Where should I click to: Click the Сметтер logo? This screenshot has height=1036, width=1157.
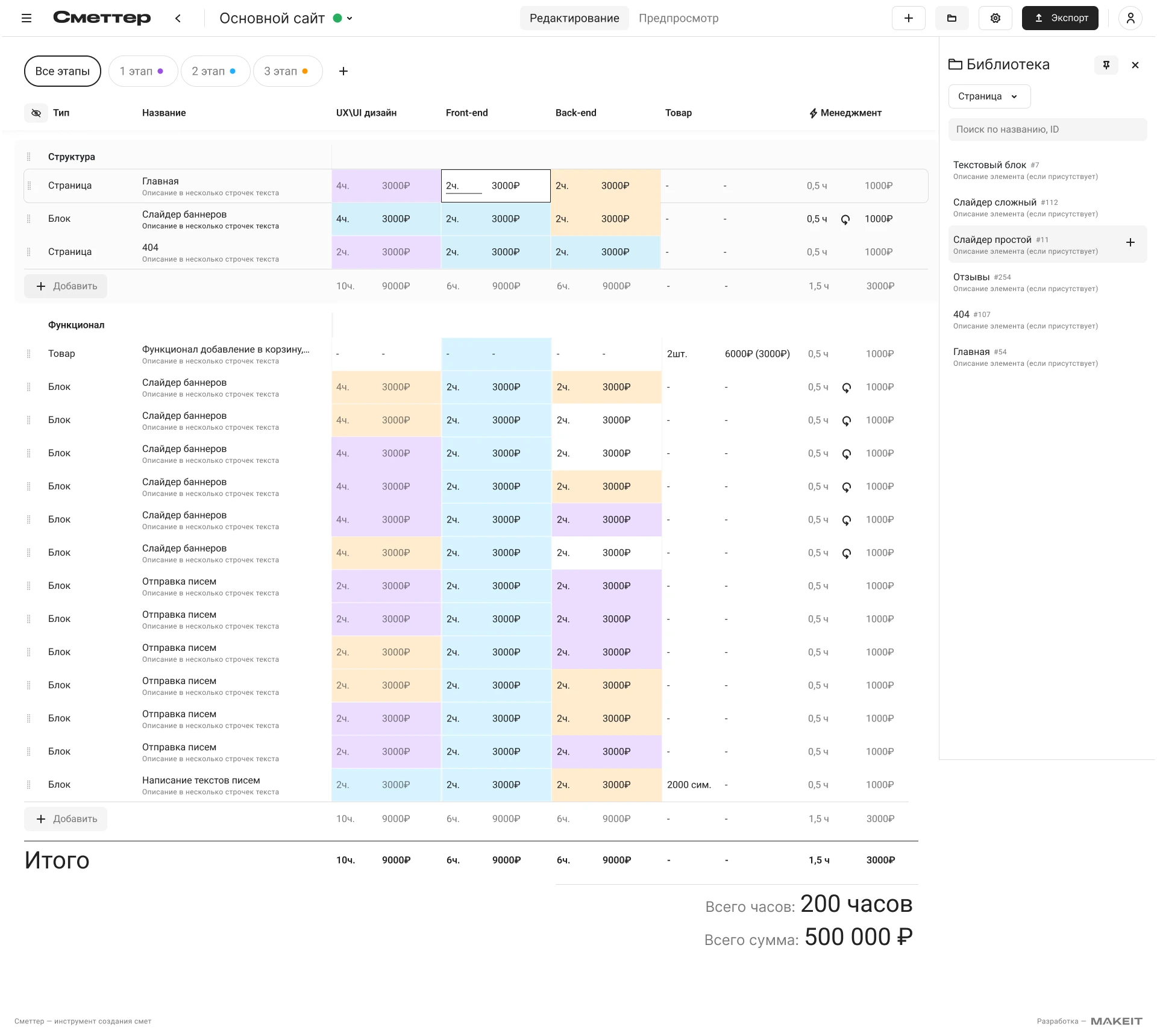click(x=102, y=18)
